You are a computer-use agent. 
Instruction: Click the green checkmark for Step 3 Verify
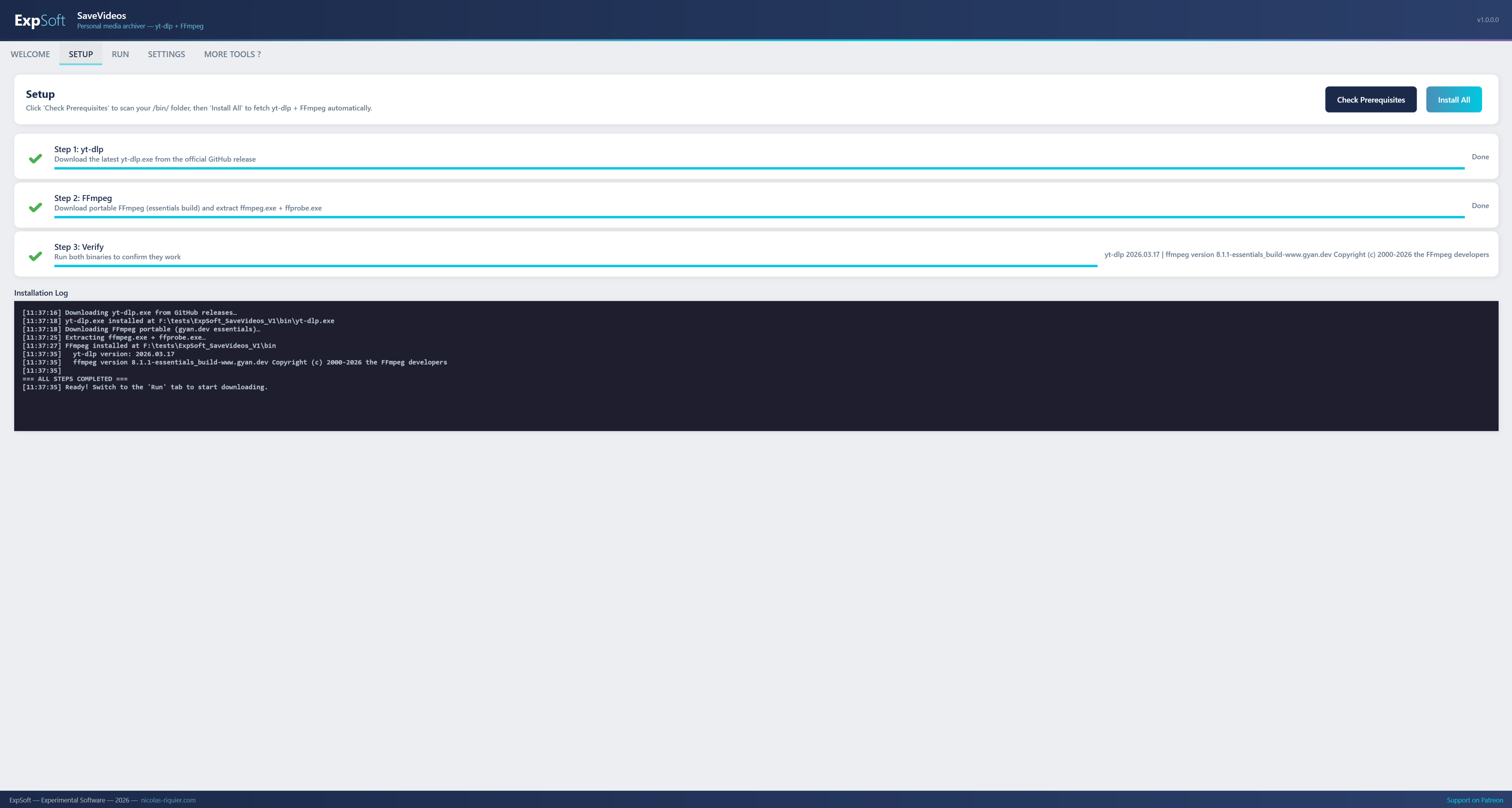[x=35, y=255]
